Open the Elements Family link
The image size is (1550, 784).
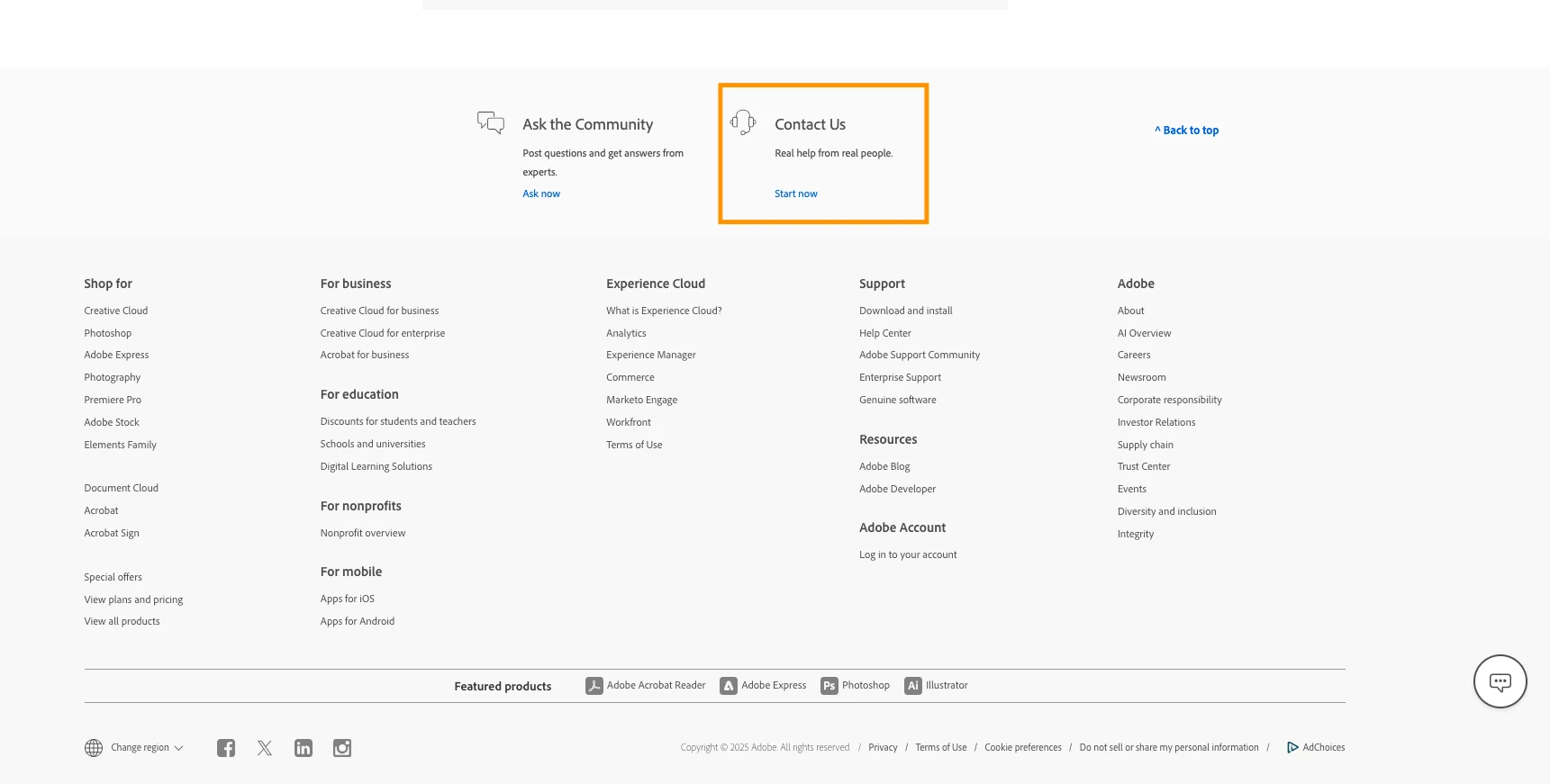pos(121,445)
